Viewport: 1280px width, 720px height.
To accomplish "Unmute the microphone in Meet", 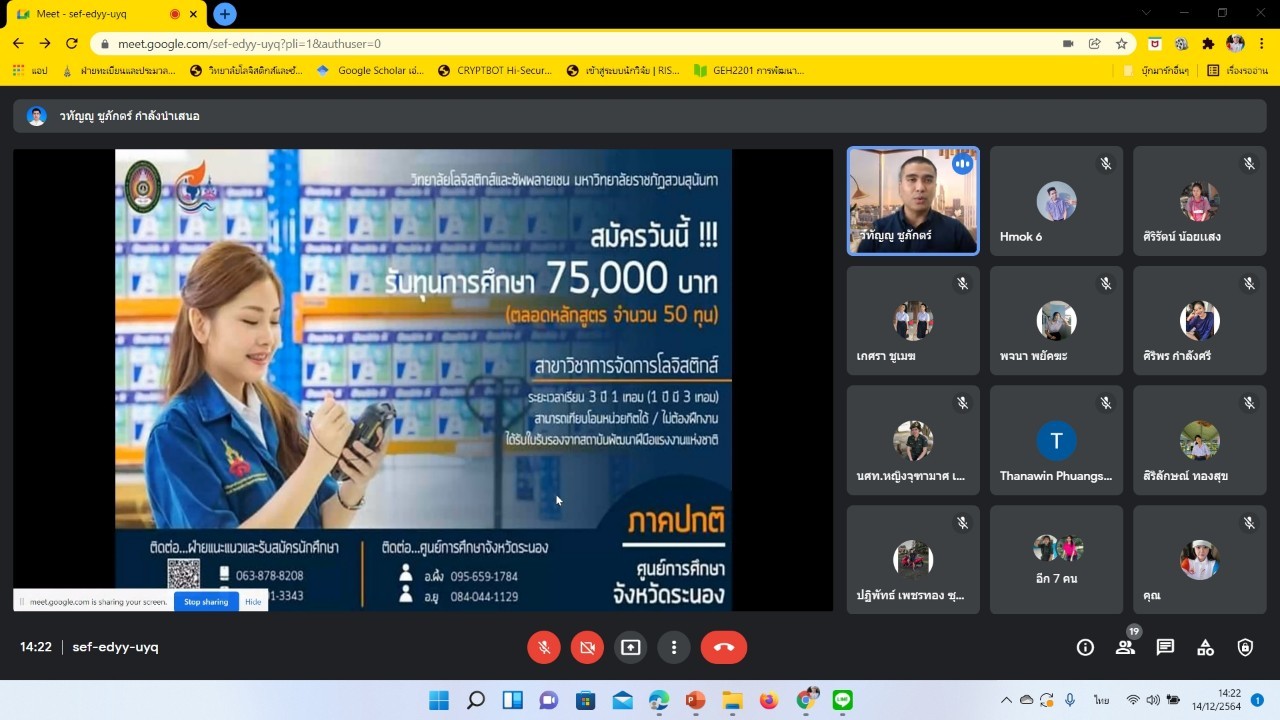I will [543, 647].
